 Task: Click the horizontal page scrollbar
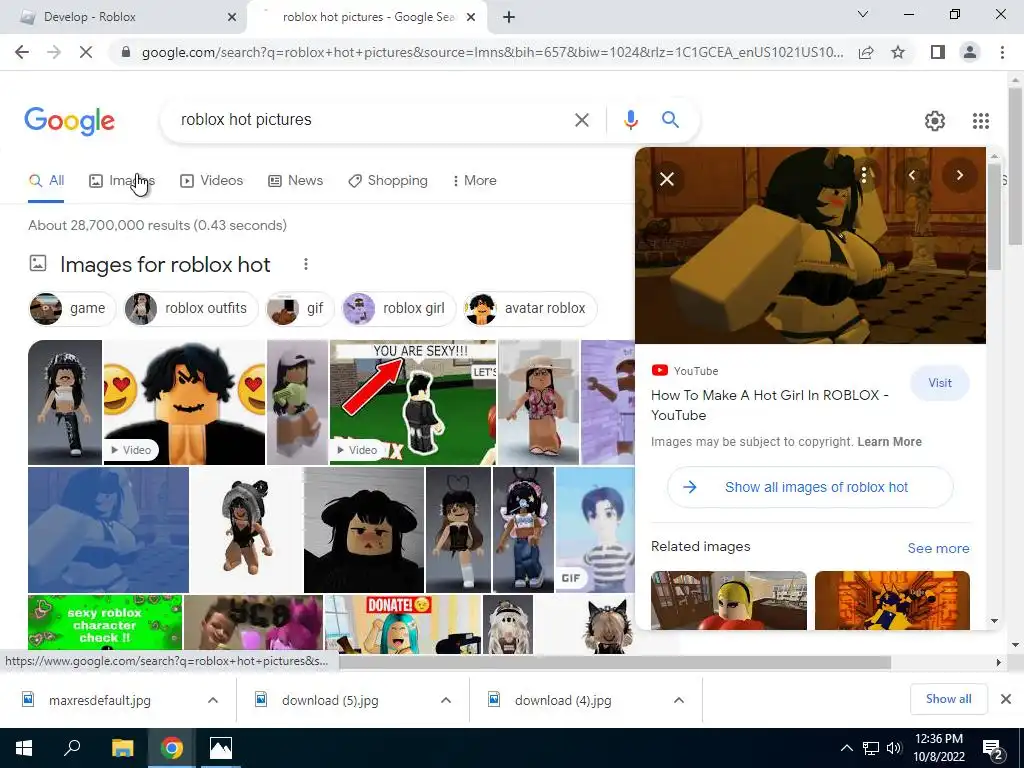coord(614,662)
